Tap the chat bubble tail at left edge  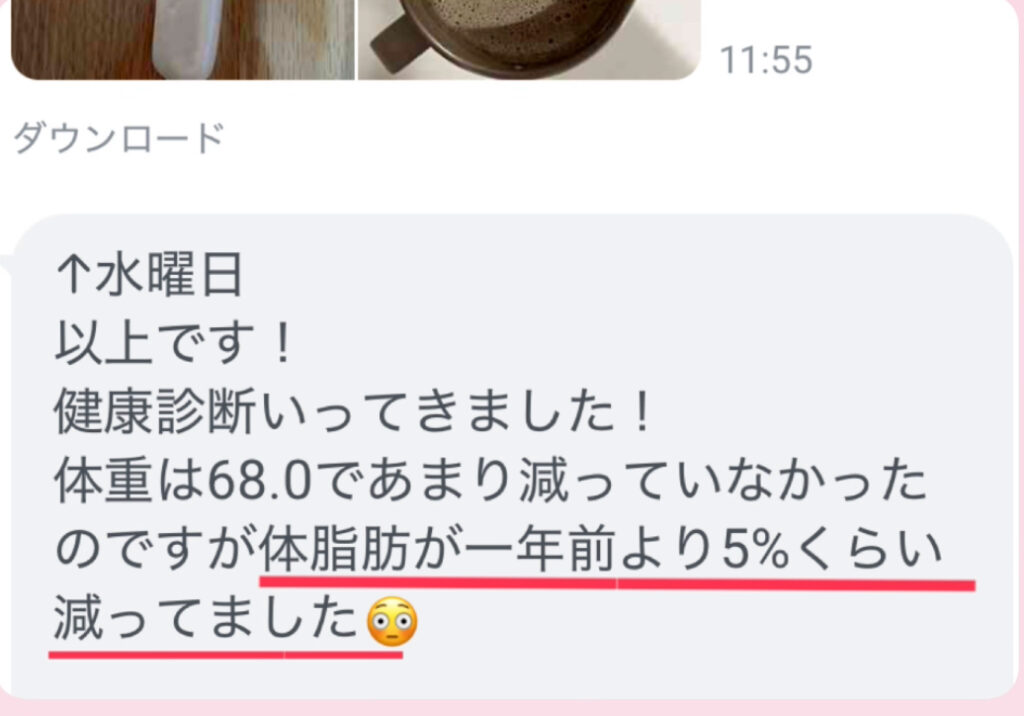(x=6, y=266)
